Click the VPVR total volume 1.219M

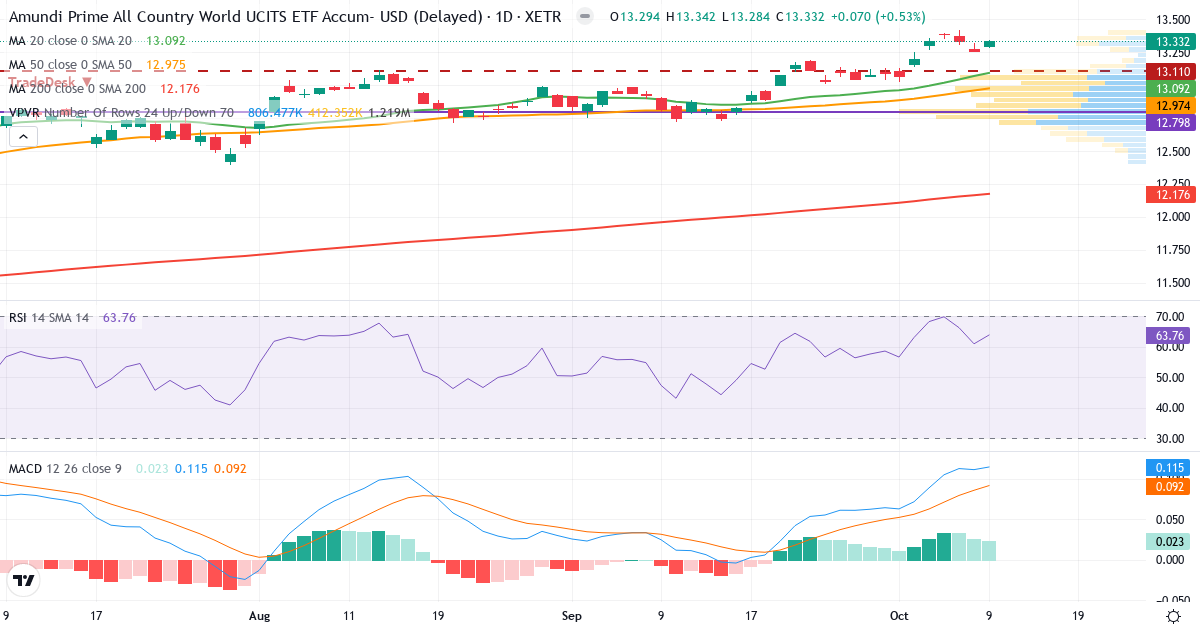click(x=390, y=113)
